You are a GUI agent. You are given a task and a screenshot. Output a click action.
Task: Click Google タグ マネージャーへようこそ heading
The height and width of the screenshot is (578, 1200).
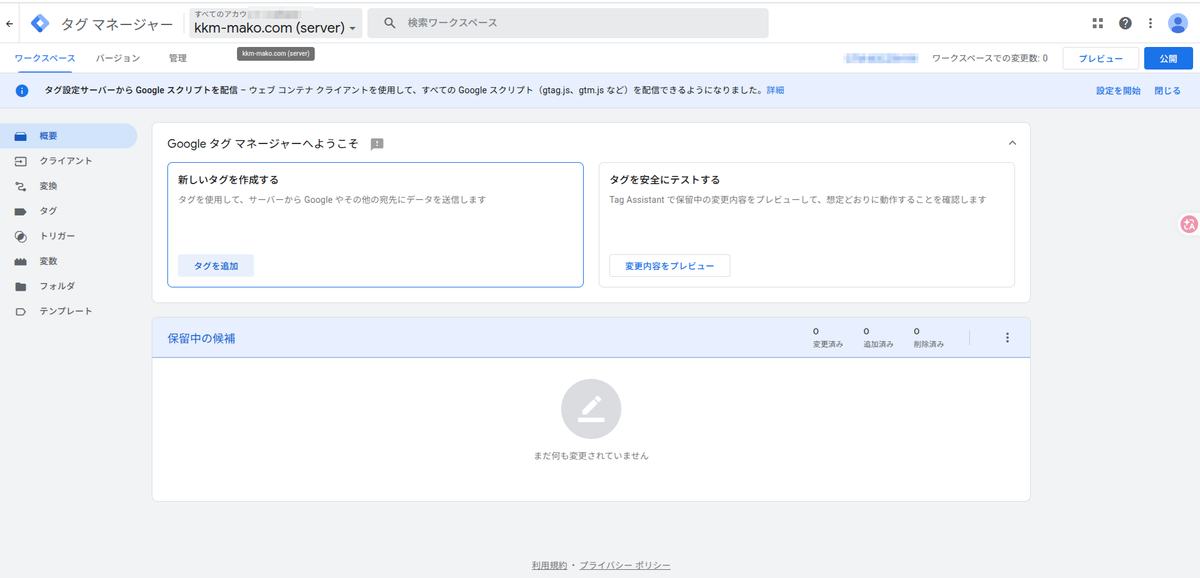coord(263,144)
